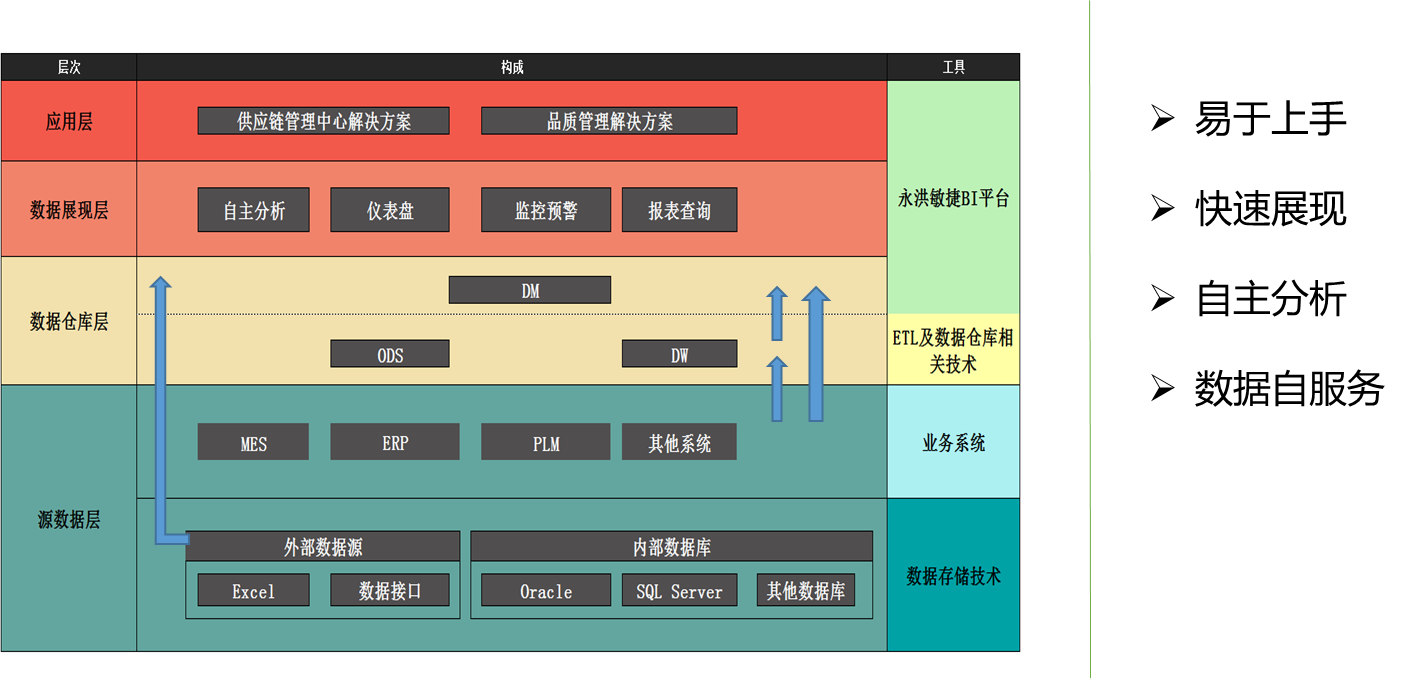
Task: Select the 其他数据库 box
Action: coord(805,590)
